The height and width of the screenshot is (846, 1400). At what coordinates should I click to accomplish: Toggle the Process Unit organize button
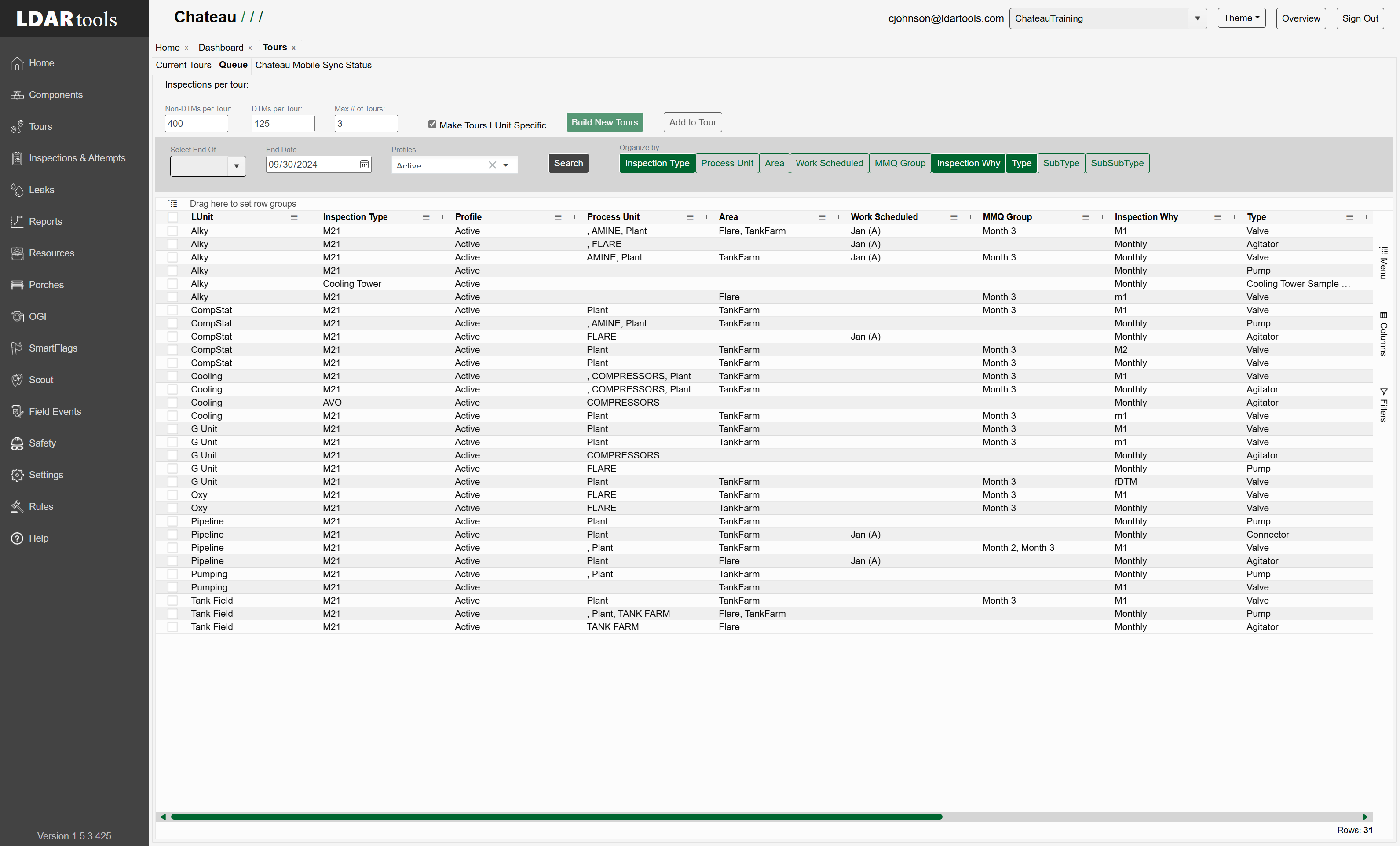click(727, 163)
